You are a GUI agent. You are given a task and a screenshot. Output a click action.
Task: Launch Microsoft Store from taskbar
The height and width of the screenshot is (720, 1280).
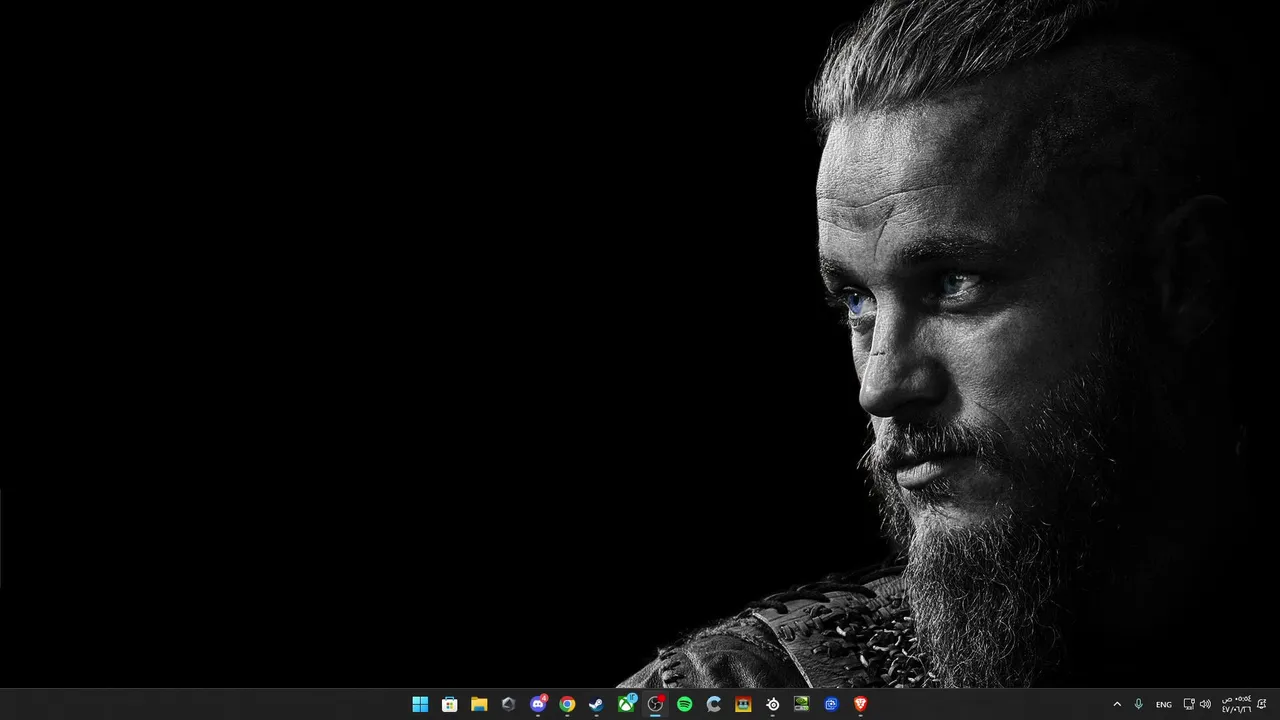450,704
